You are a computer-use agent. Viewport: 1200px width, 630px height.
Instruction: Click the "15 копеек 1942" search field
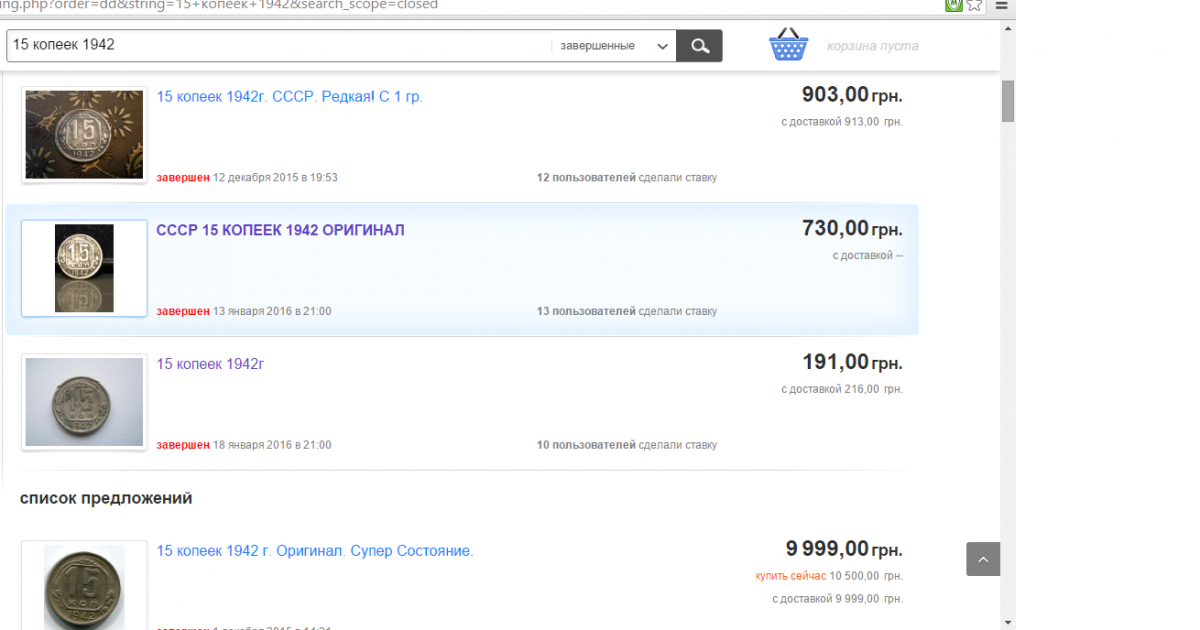278,46
